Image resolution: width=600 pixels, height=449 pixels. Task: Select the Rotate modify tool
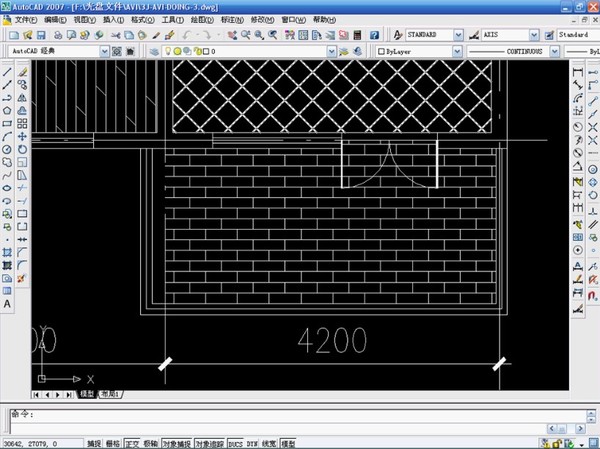[22, 150]
